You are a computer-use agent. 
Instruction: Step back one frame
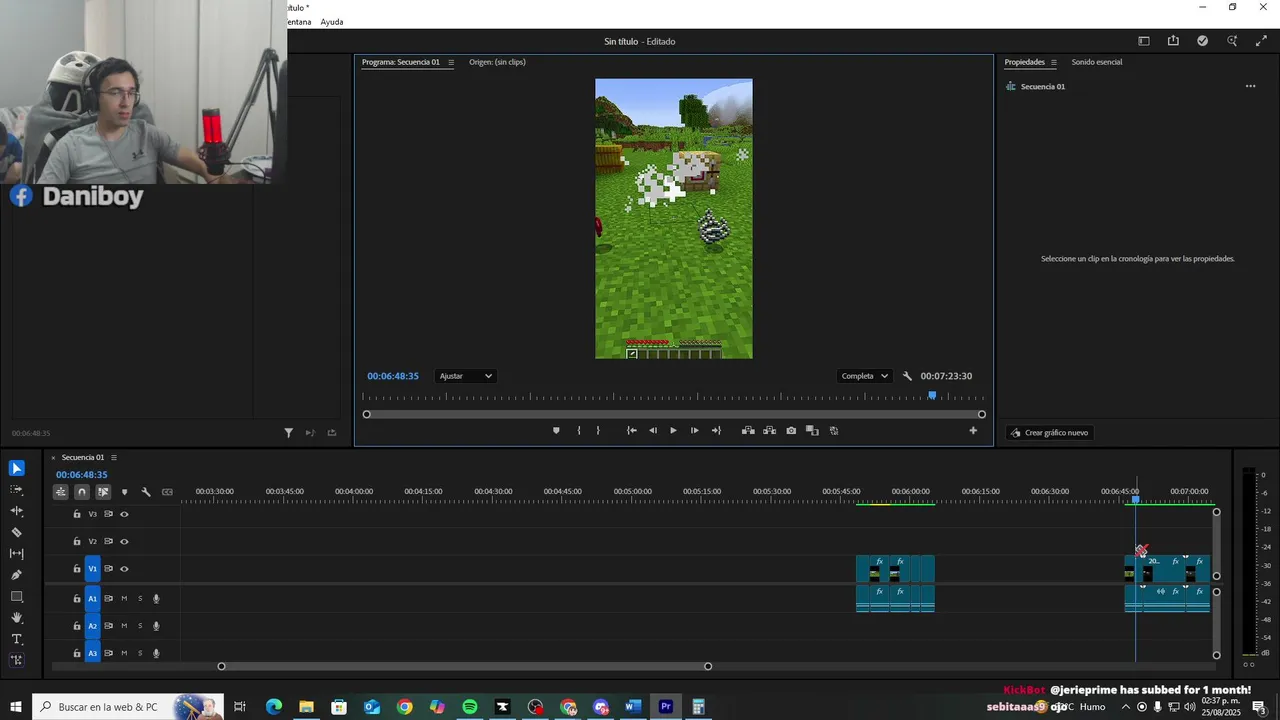(653, 431)
